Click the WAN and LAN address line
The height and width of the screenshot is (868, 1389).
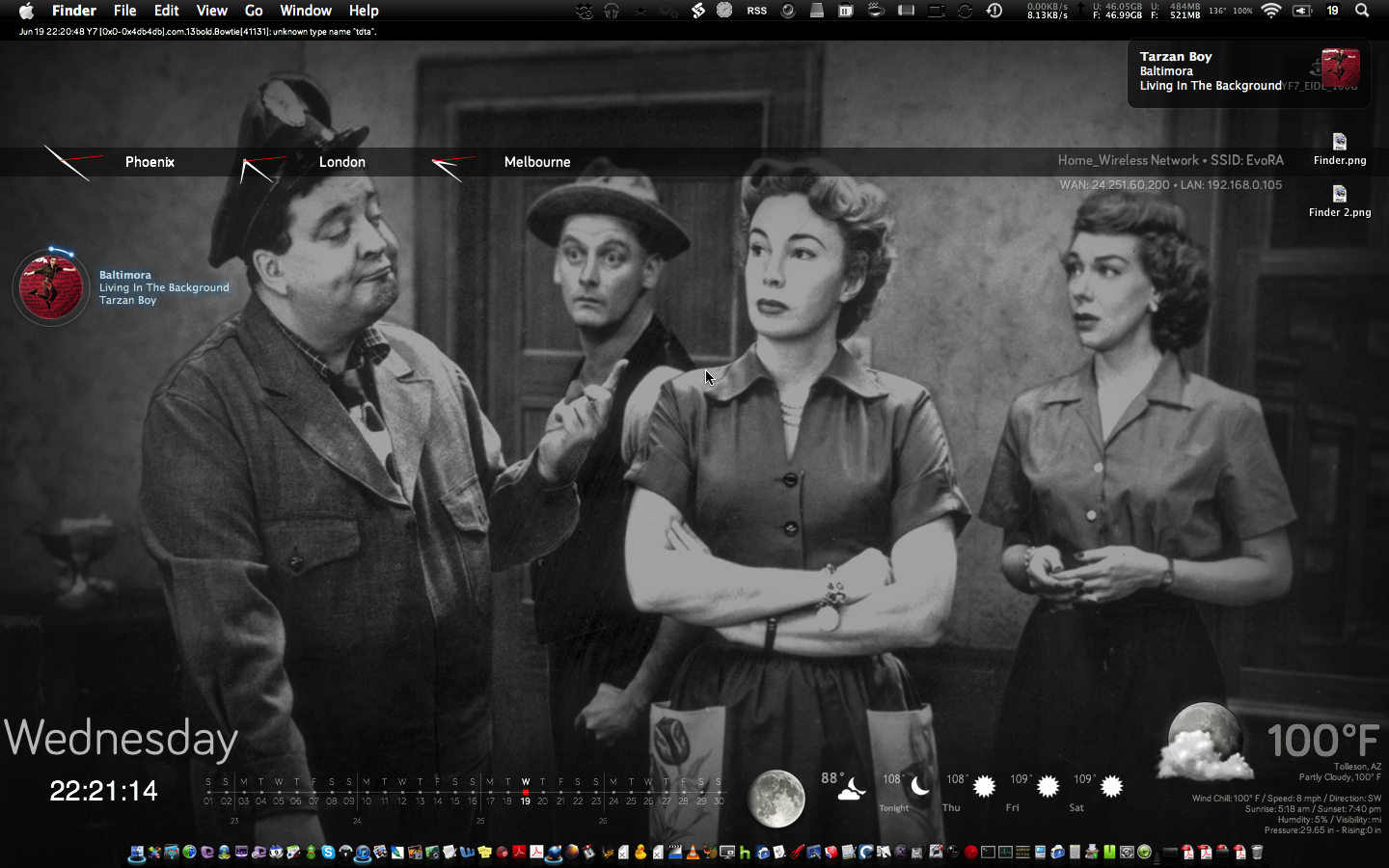pyautogui.click(x=1171, y=184)
